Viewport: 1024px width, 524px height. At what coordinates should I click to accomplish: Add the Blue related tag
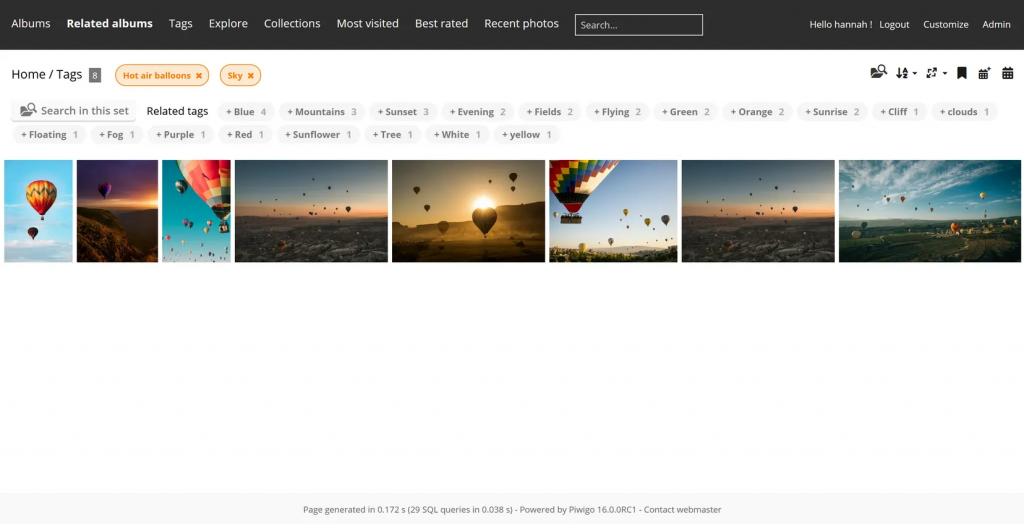(x=245, y=112)
